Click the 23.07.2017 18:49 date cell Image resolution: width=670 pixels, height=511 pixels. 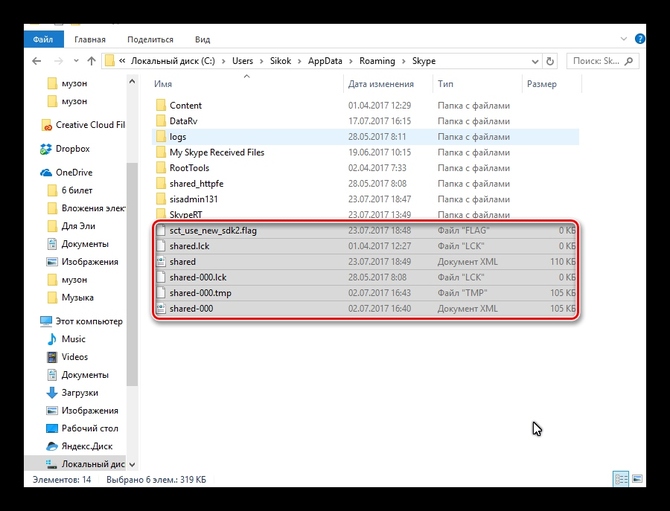379,261
